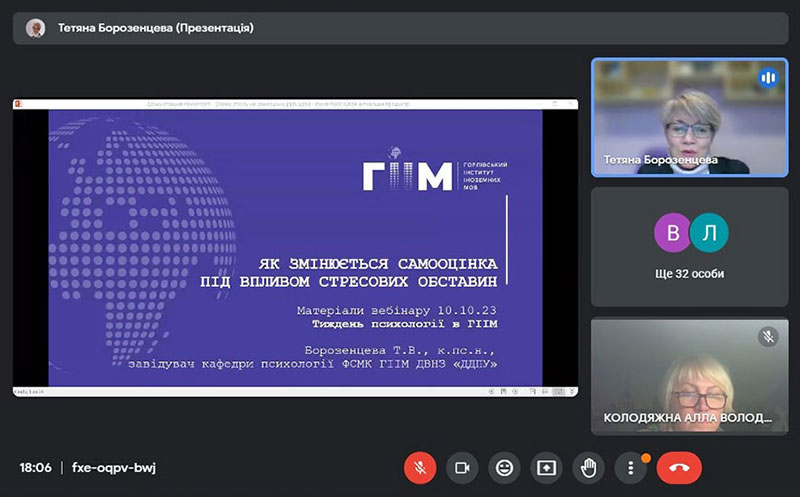
Task: Click the ГІІМ logo on the slide
Action: (x=435, y=171)
